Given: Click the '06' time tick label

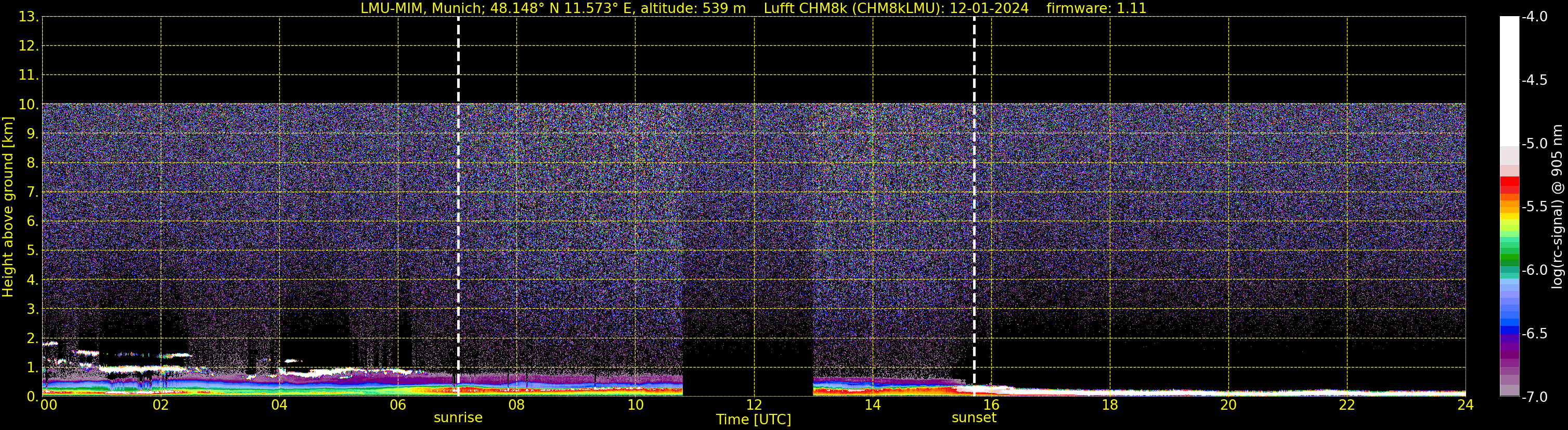Looking at the screenshot, I should click(x=398, y=405).
